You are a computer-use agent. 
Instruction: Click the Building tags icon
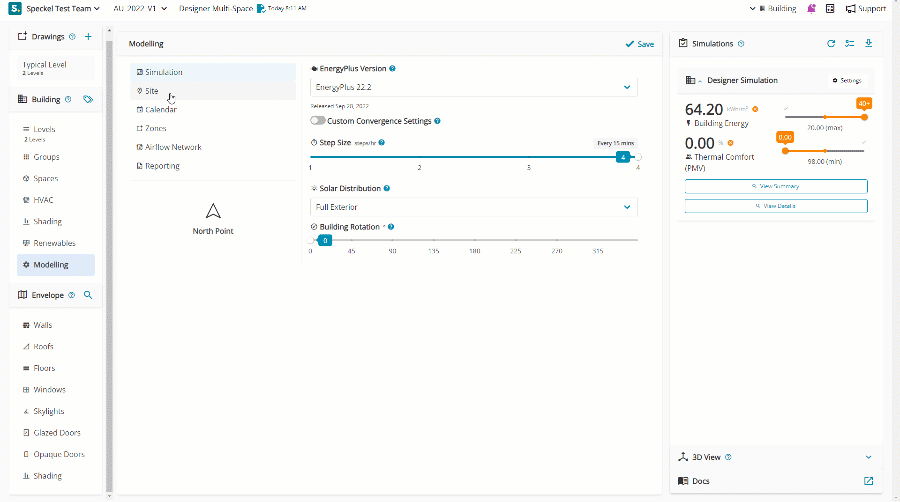88,100
